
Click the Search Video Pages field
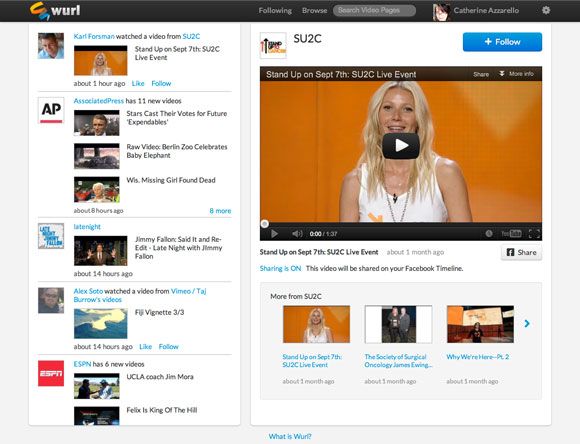pyautogui.click(x=374, y=10)
